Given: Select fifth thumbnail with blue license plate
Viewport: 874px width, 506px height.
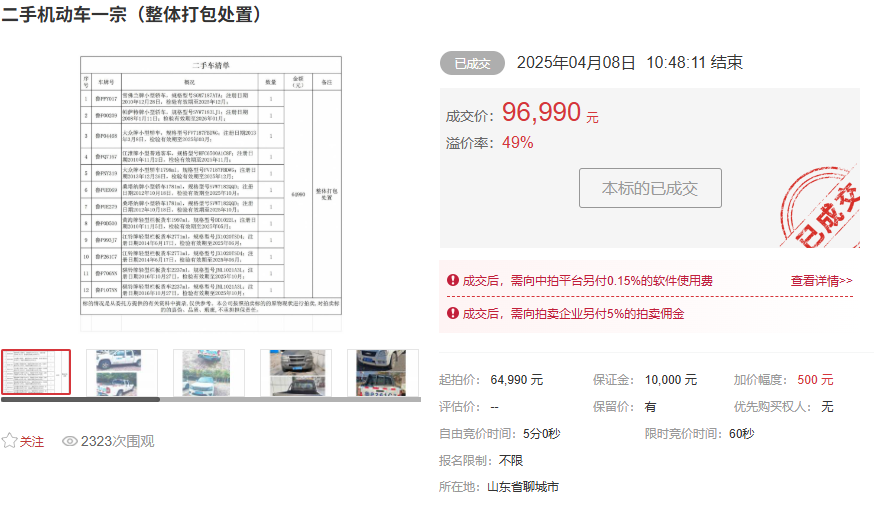Looking at the screenshot, I should click(382, 372).
